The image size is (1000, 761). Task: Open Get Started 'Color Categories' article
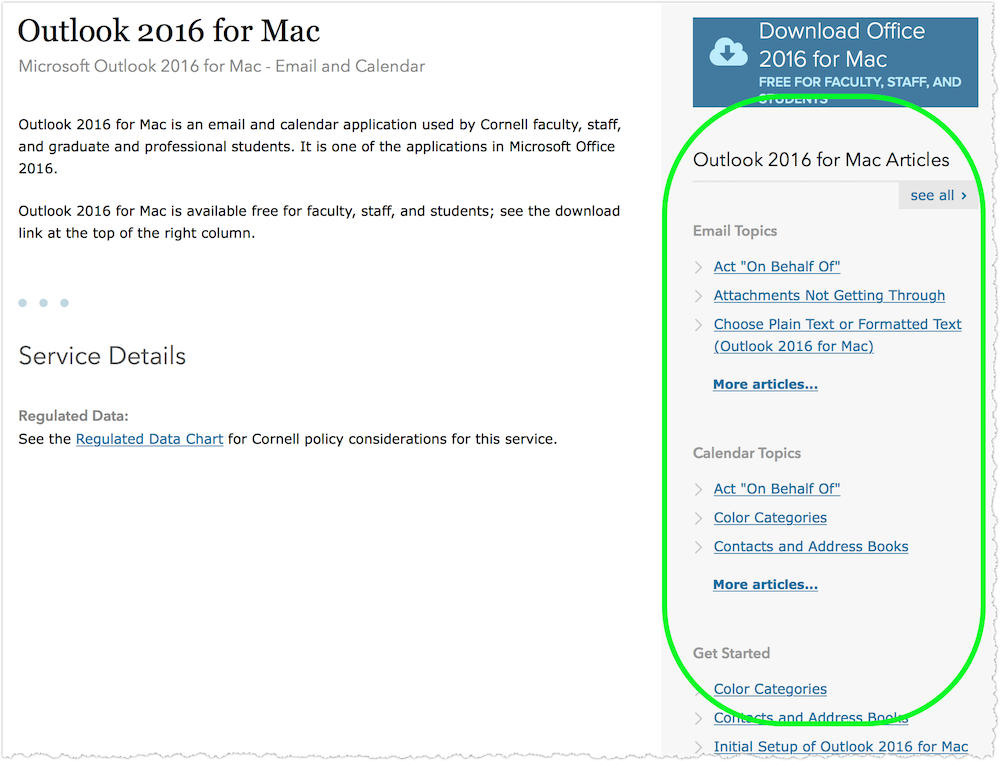770,689
